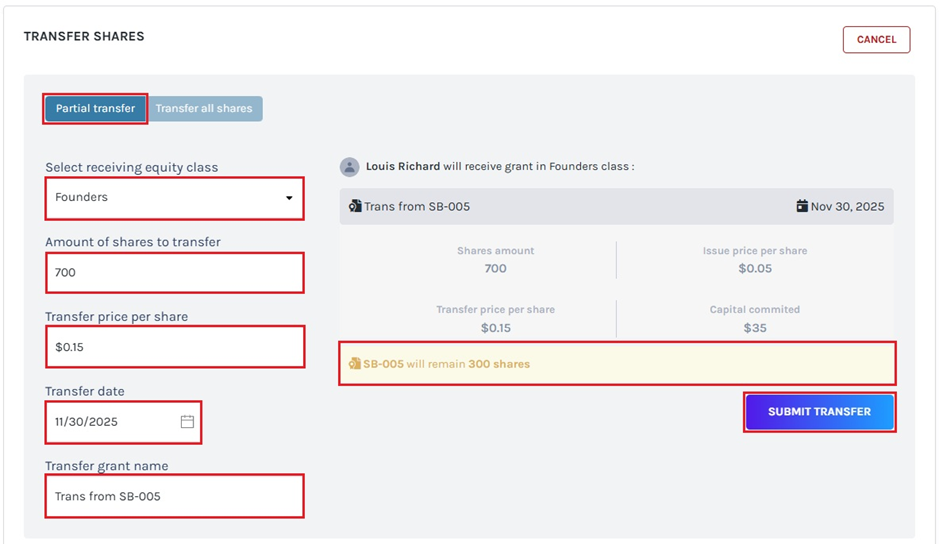Click Louis Richard's avatar icon
The width and height of the screenshot is (939, 544).
[x=349, y=167]
